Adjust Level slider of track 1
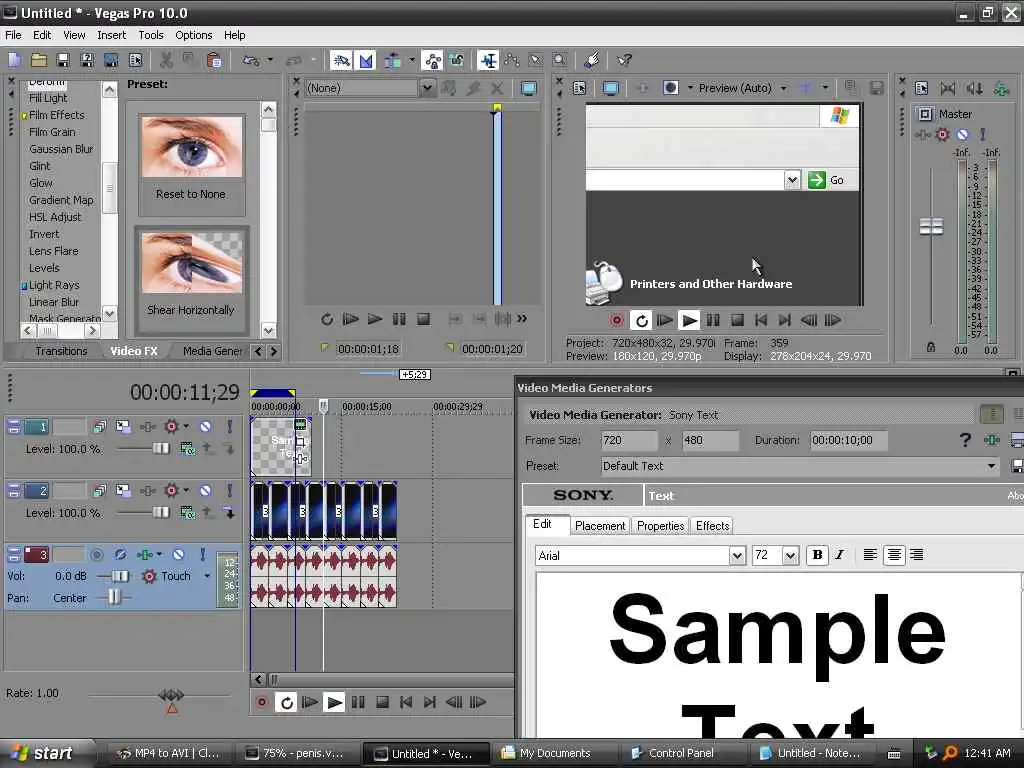Viewport: 1024px width, 768px height. (160, 449)
